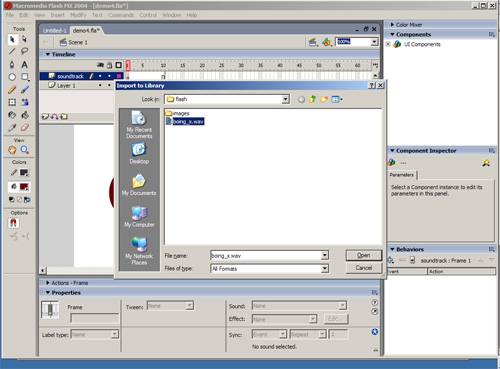Image resolution: width=500 pixels, height=369 pixels.
Task: Click the Up One Level folder icon
Action: point(313,99)
